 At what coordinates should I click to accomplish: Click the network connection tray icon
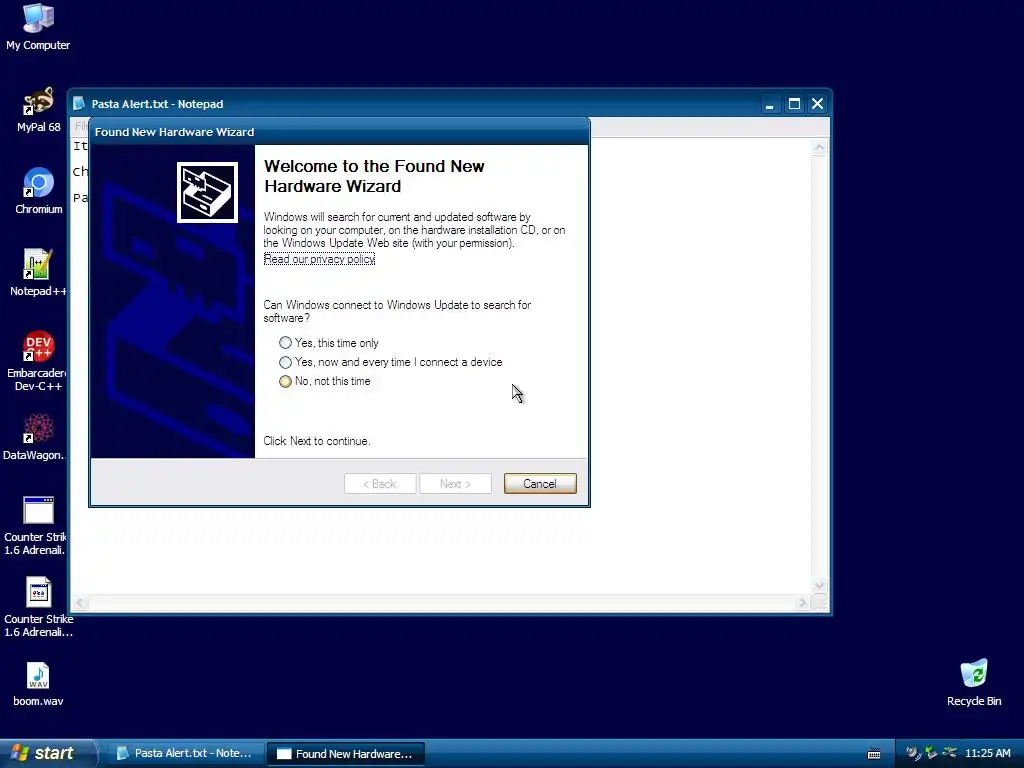click(950, 753)
